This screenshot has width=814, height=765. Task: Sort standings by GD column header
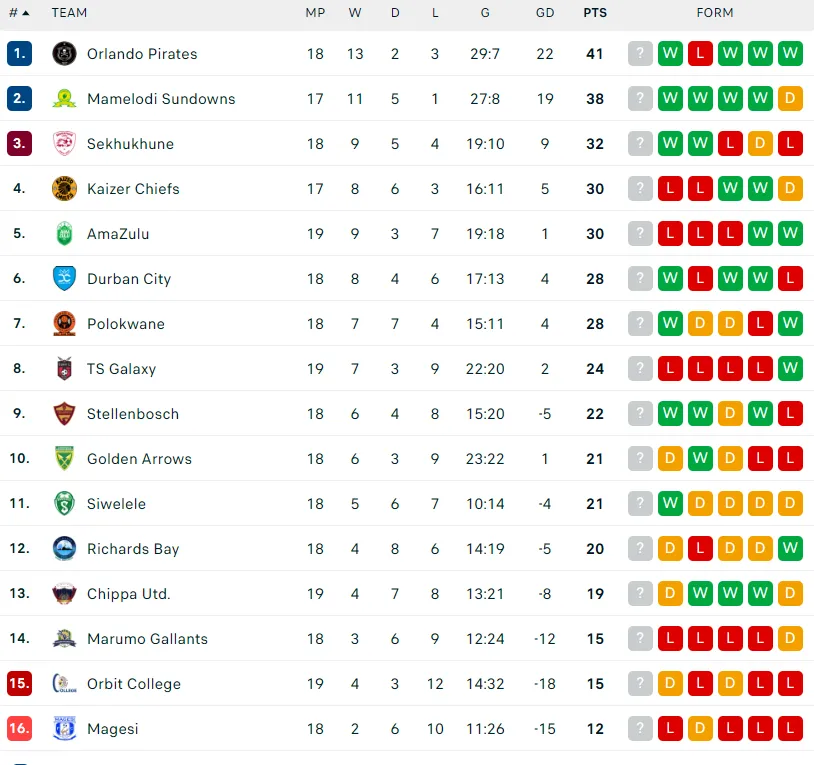[545, 13]
